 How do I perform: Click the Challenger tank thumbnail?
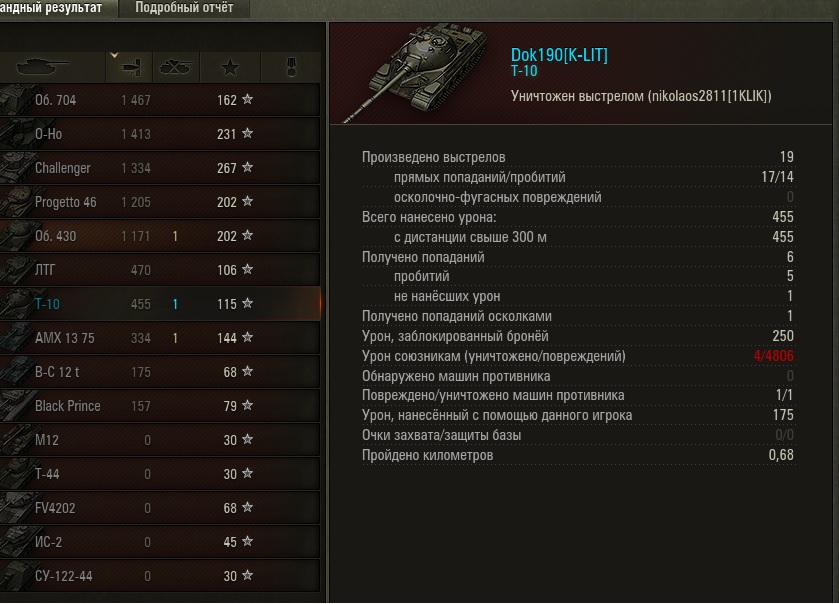click(x=16, y=167)
